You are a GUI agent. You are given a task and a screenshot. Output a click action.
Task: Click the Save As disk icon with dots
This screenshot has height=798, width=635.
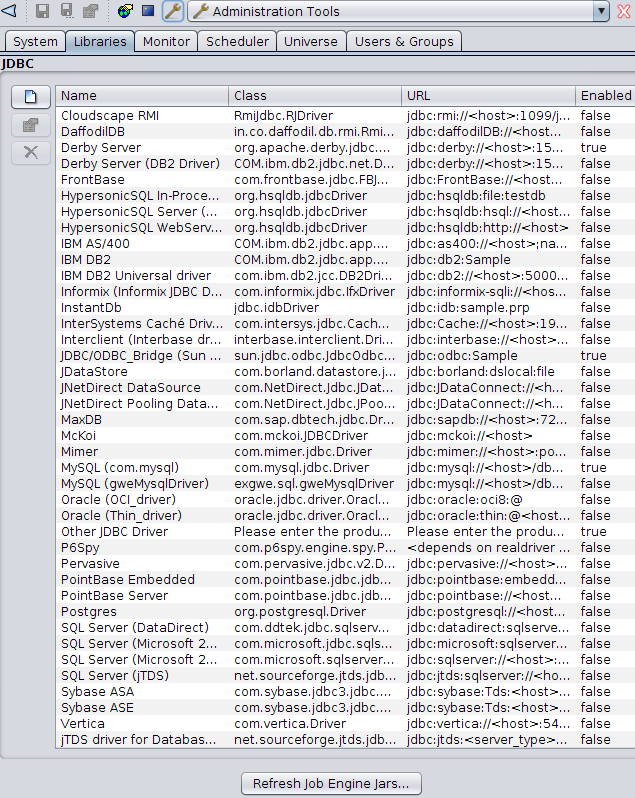click(67, 11)
